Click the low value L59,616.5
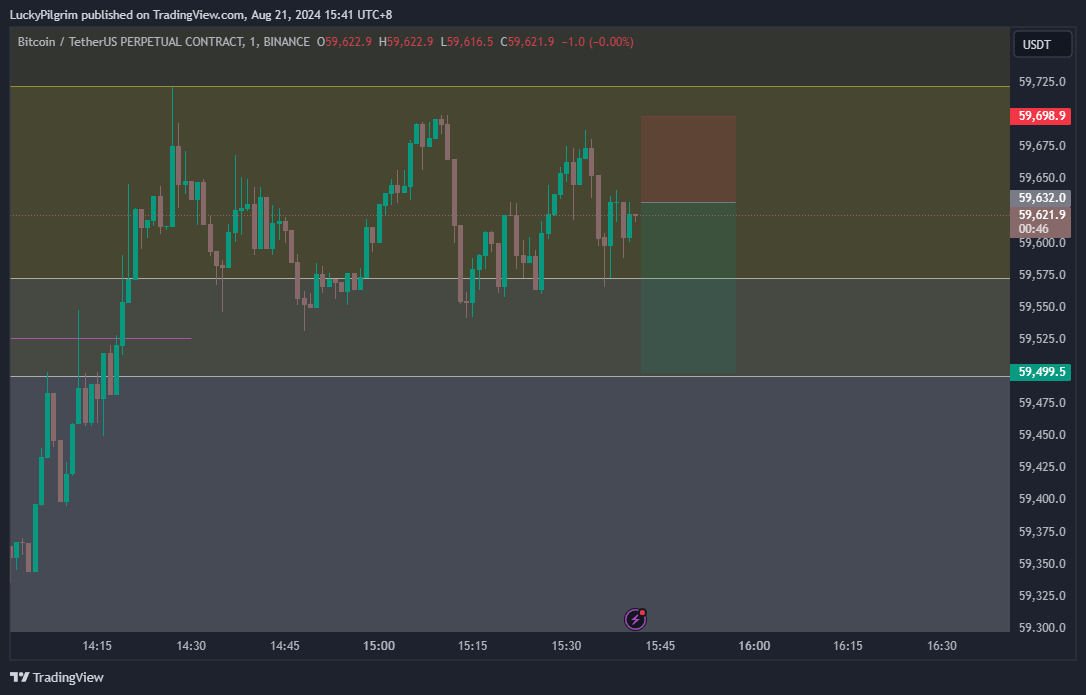 click(x=467, y=42)
